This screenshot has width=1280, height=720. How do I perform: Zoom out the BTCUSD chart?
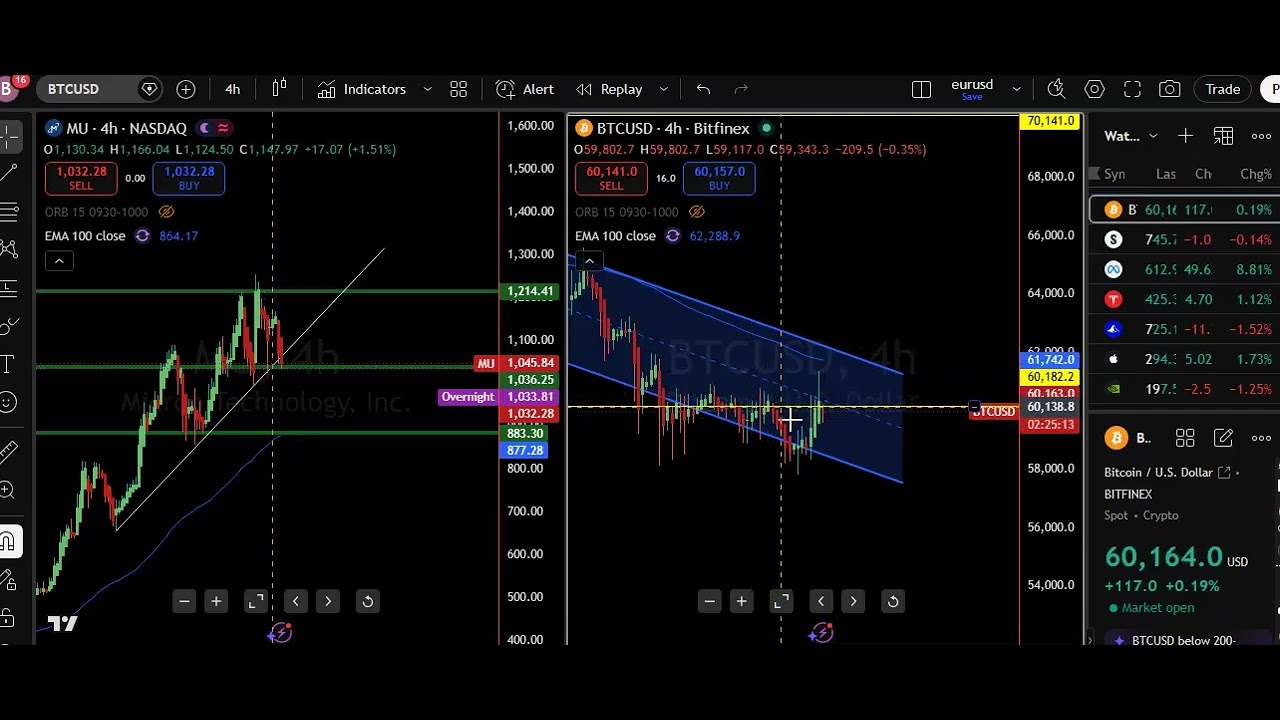click(709, 601)
